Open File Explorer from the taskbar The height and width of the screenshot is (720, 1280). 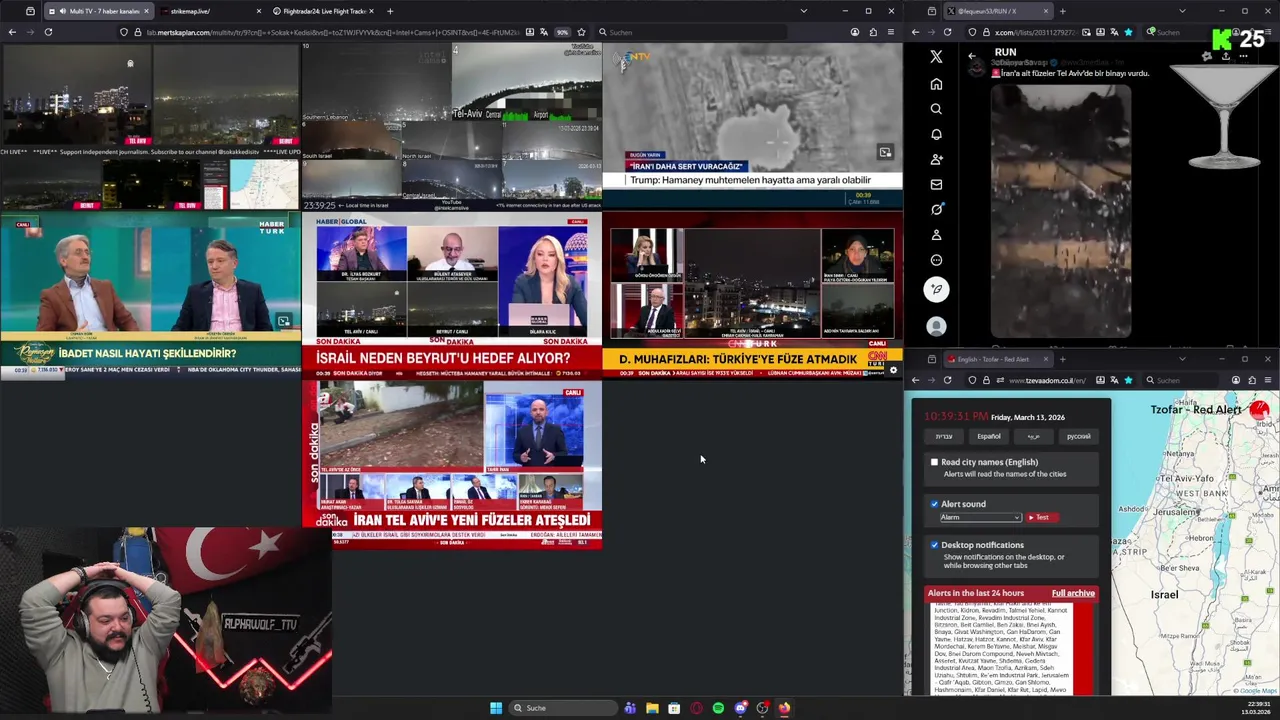coord(652,708)
